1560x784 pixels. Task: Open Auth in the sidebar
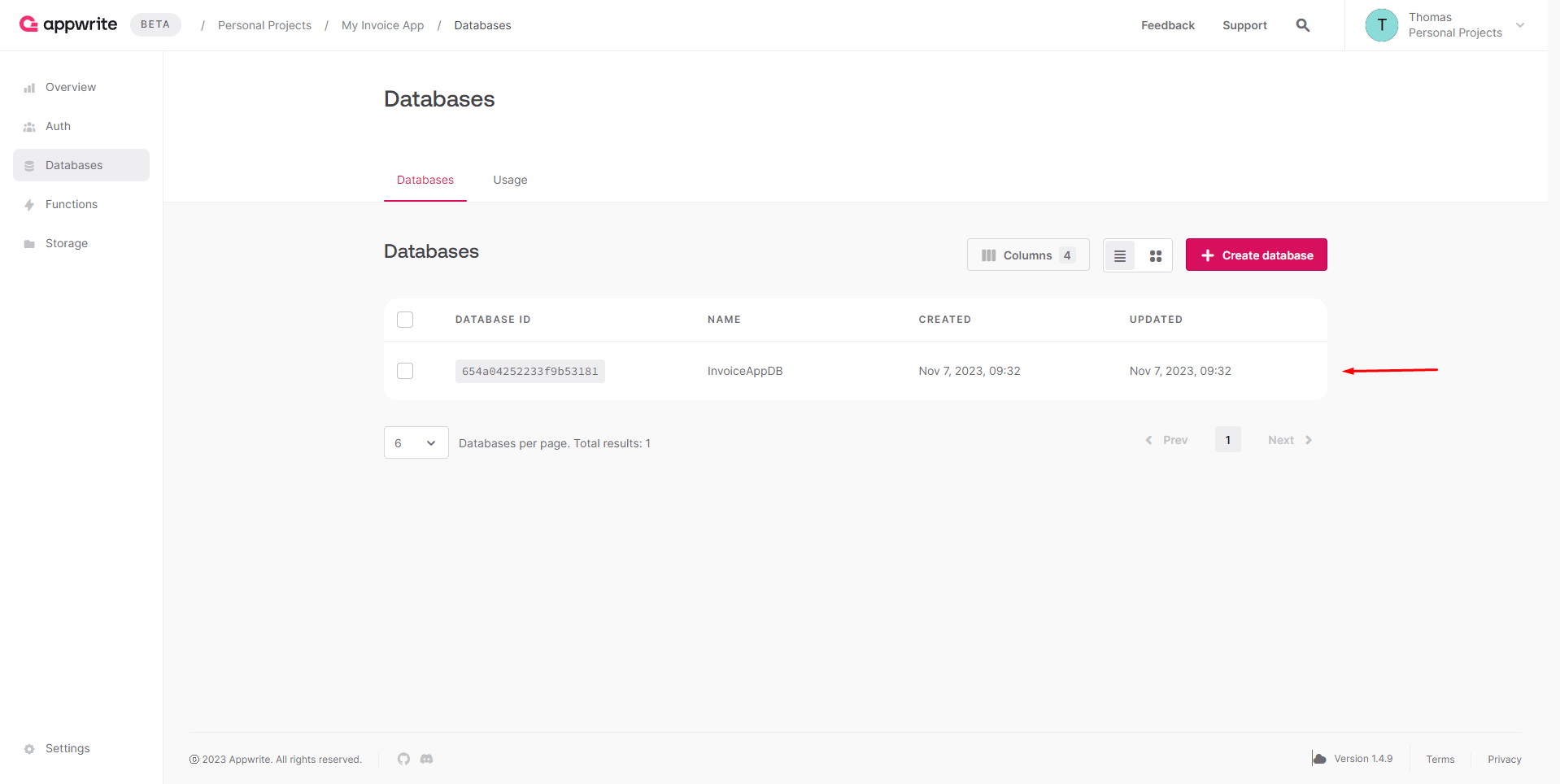(x=81, y=126)
